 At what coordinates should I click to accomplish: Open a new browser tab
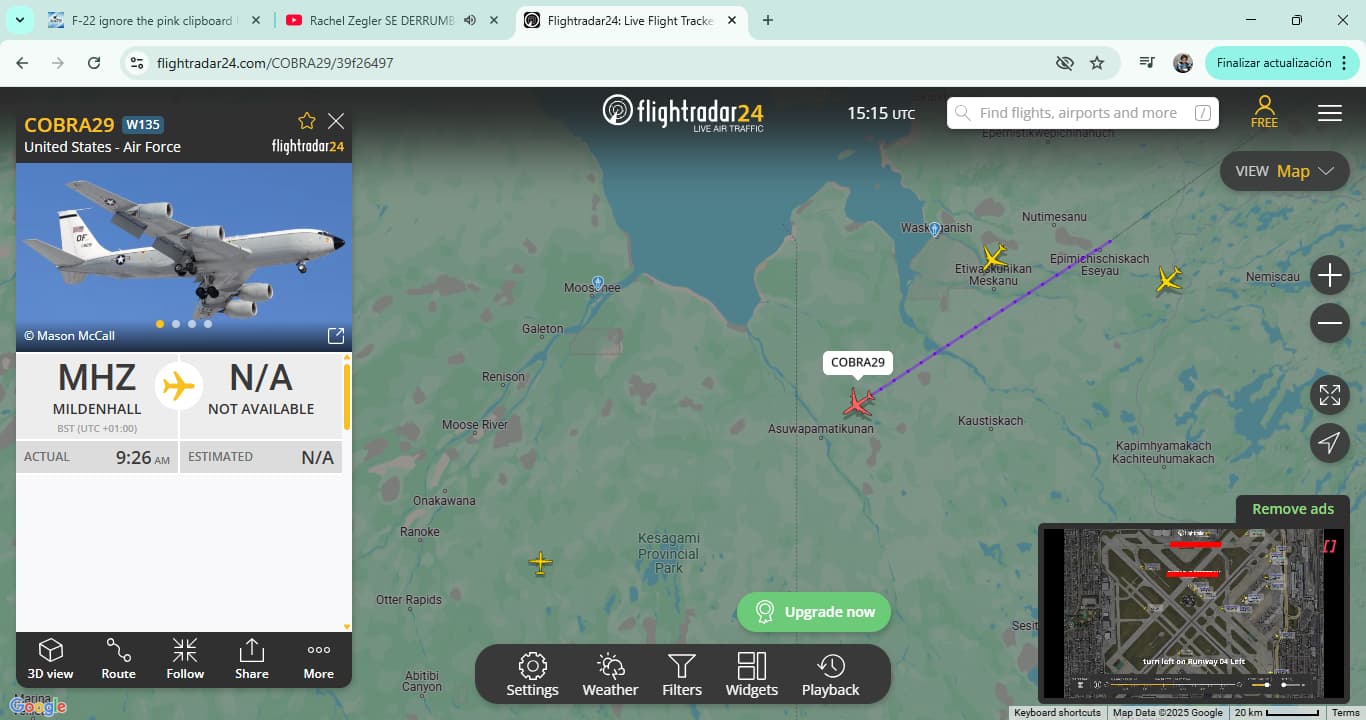pos(768,20)
